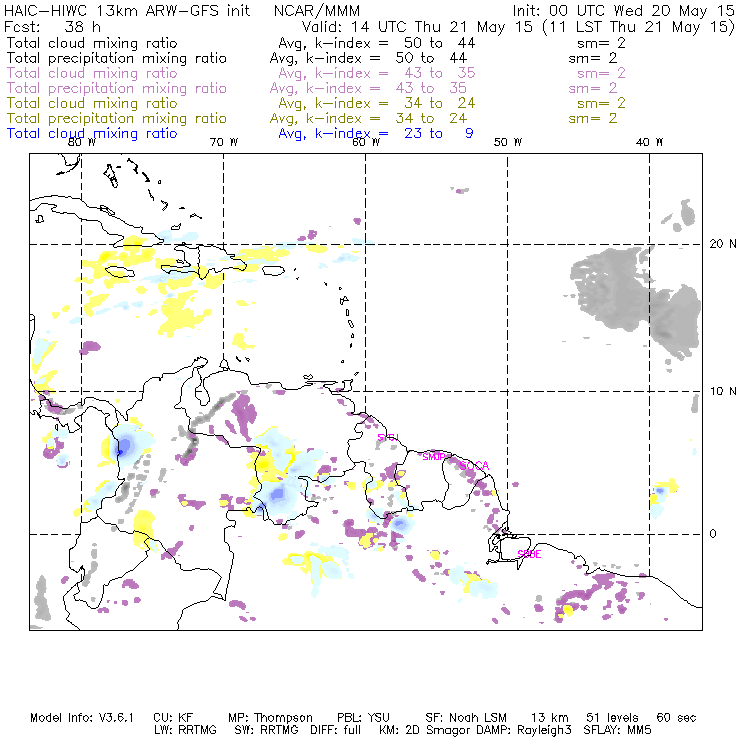The width and height of the screenshot is (740, 740).
Task: Click olive "Total precipitation mixing ratio" legend entry
Action: tap(117, 118)
